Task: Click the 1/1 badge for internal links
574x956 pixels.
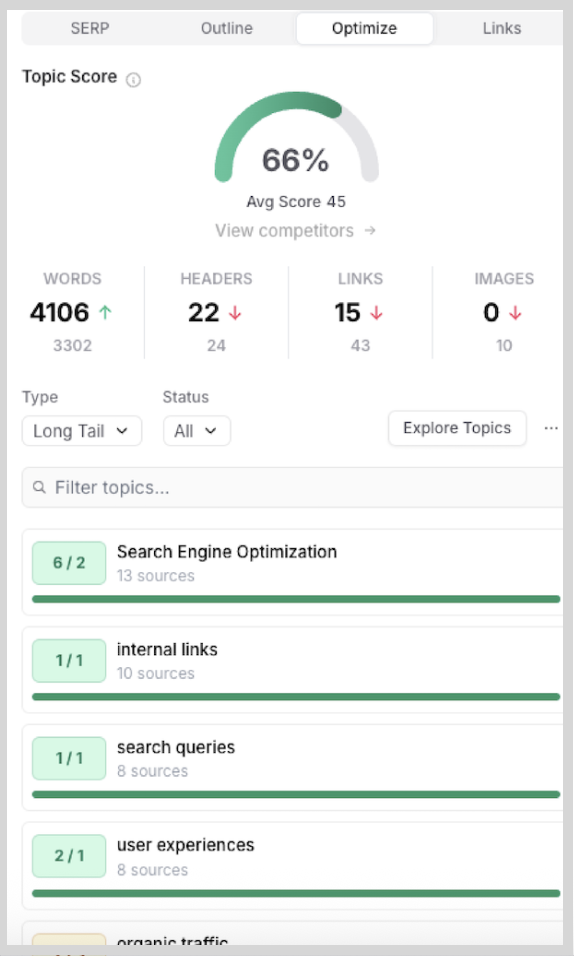Action: (x=69, y=660)
